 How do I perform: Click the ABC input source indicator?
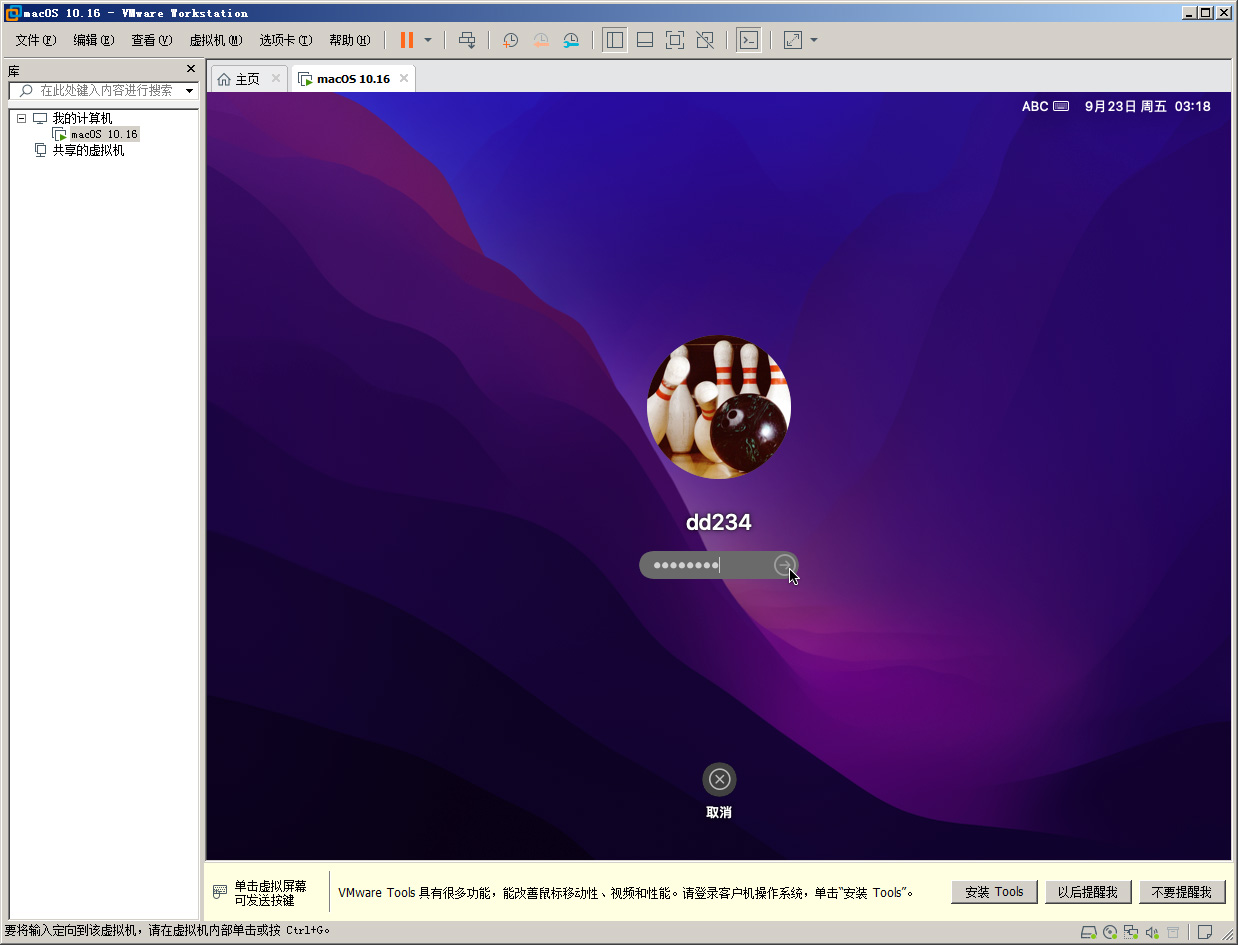click(x=1045, y=106)
